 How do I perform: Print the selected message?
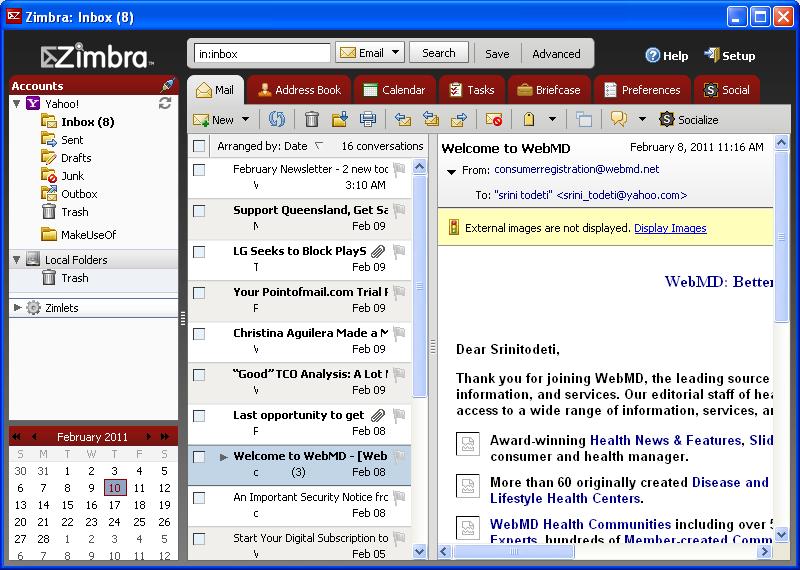tap(368, 119)
